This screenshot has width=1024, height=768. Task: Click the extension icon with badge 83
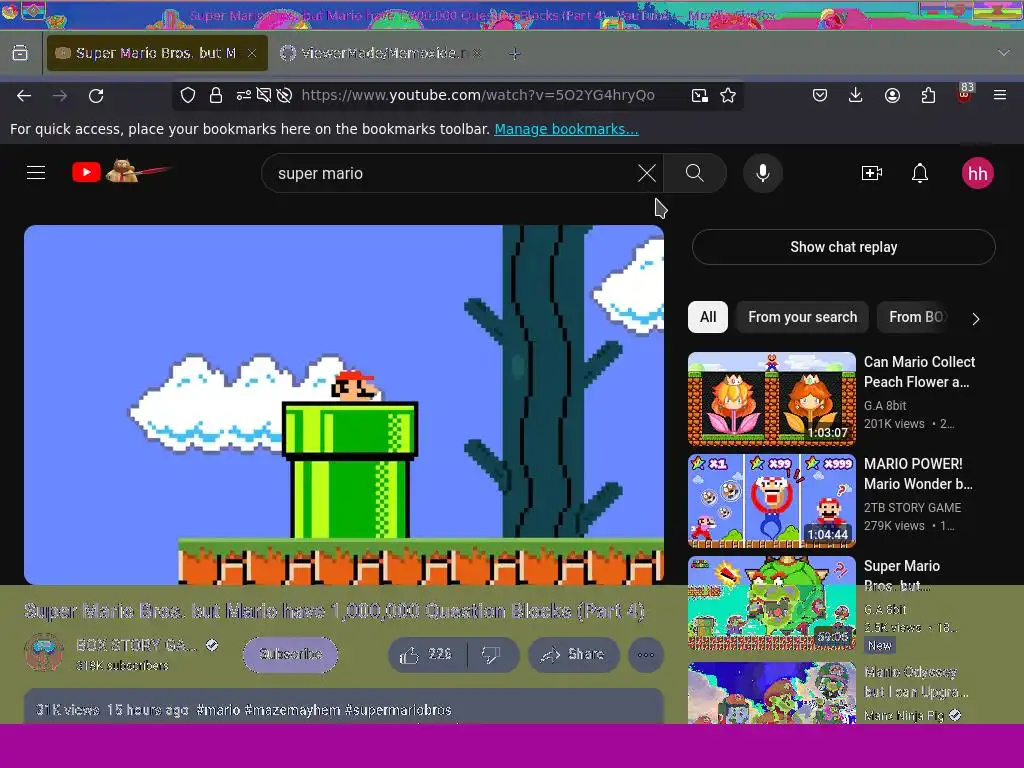(965, 93)
